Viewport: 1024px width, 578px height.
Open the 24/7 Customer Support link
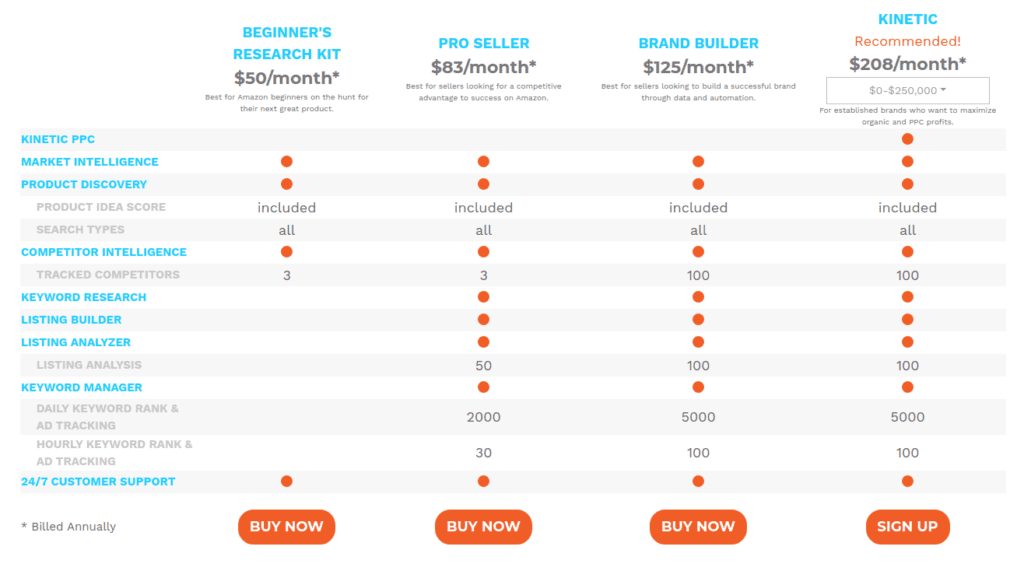click(x=98, y=481)
